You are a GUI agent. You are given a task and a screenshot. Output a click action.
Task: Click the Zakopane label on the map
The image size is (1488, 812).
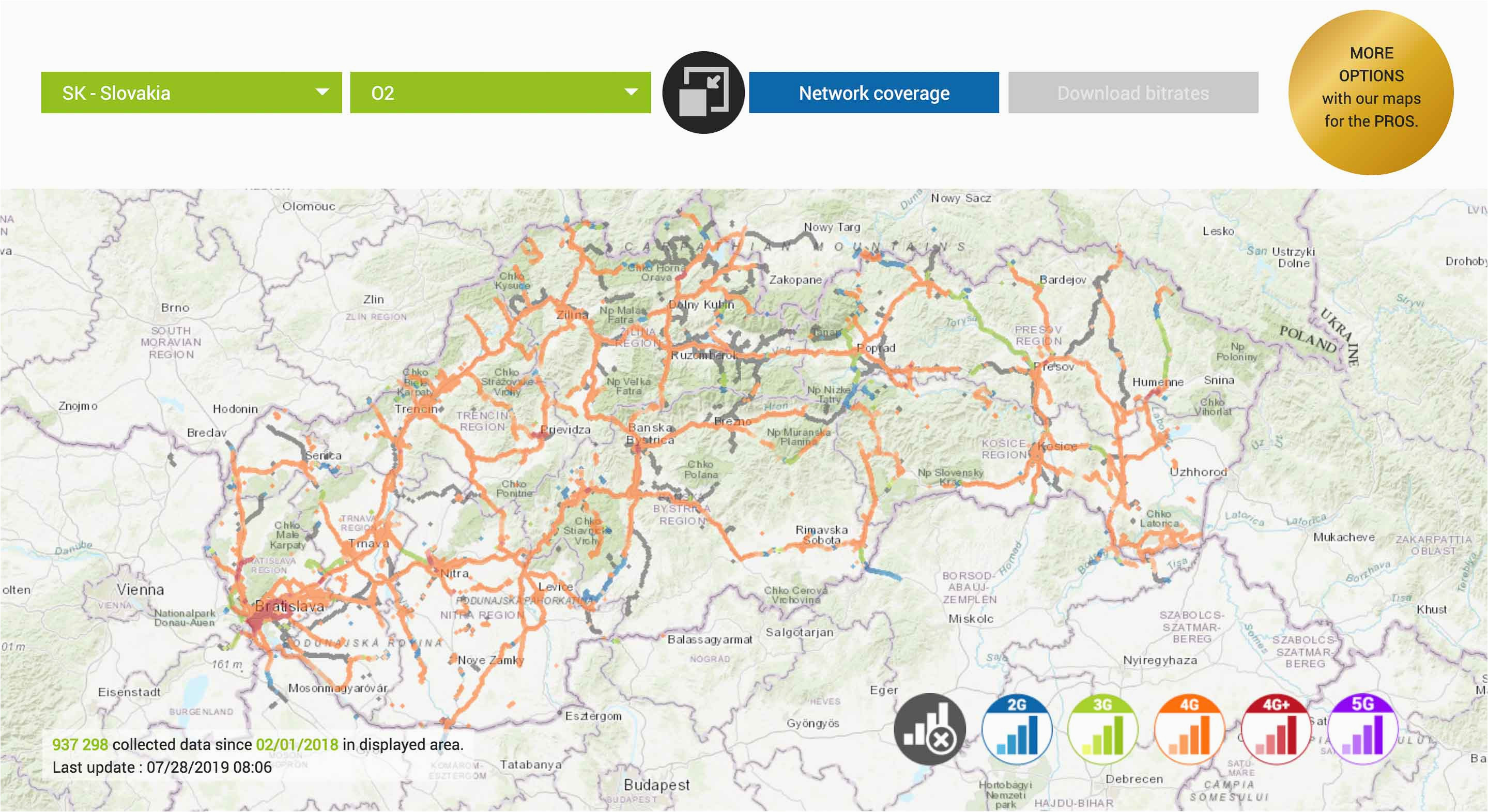[x=795, y=280]
